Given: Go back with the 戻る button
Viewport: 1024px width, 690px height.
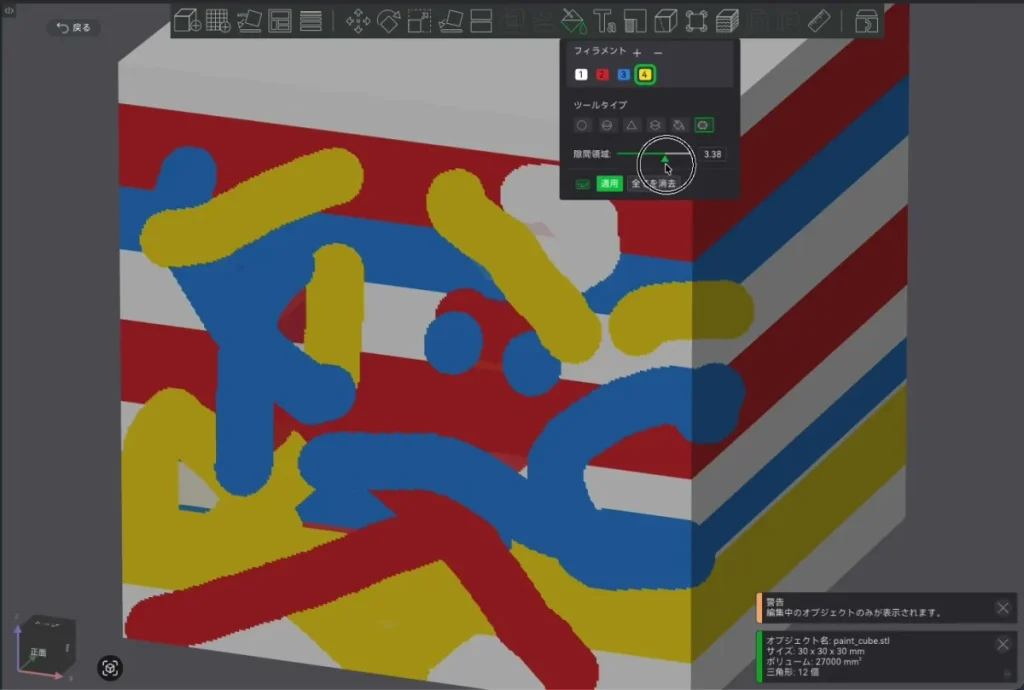Looking at the screenshot, I should (73, 27).
